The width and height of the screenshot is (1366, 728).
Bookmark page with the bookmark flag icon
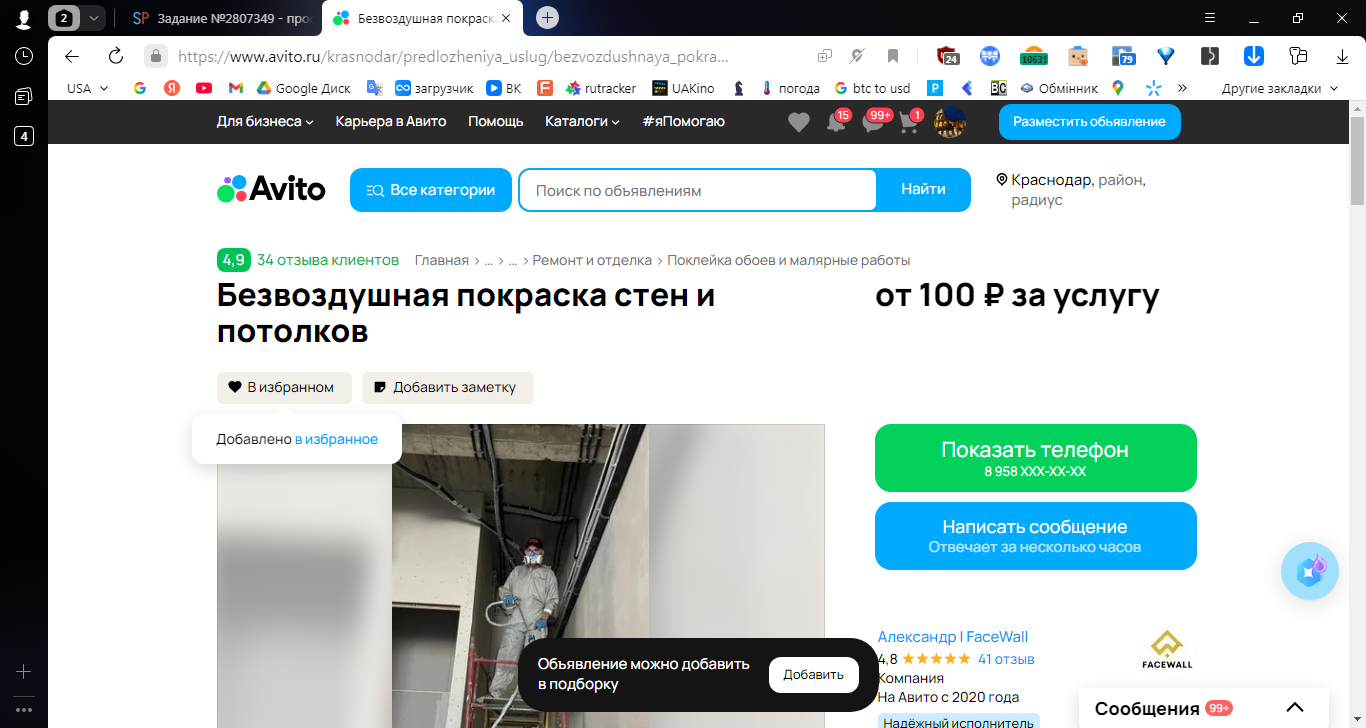[893, 56]
